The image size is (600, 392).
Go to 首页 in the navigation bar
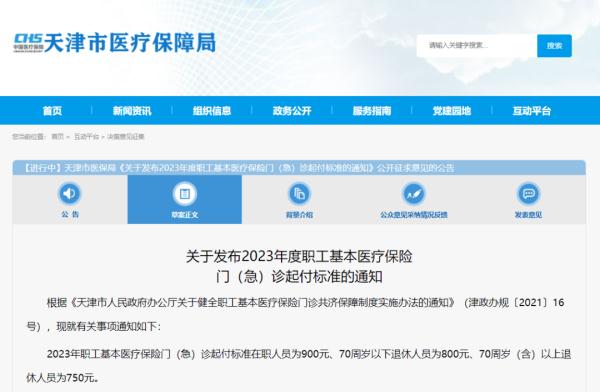pos(52,111)
